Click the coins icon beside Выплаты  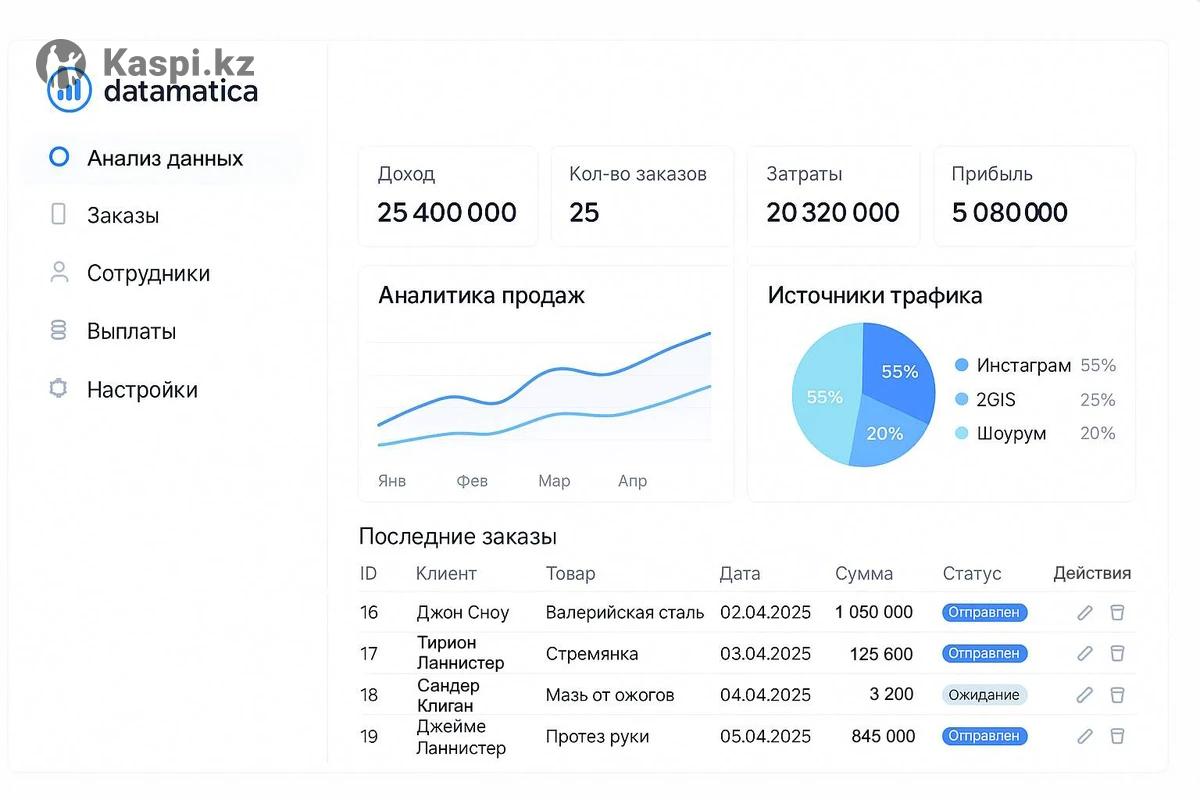coord(59,330)
